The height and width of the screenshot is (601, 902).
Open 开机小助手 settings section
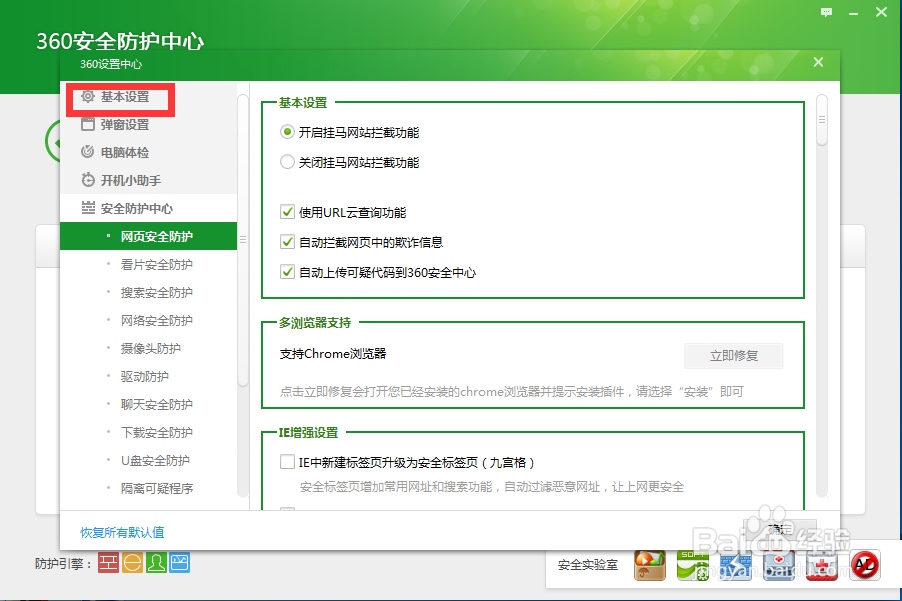click(x=131, y=181)
